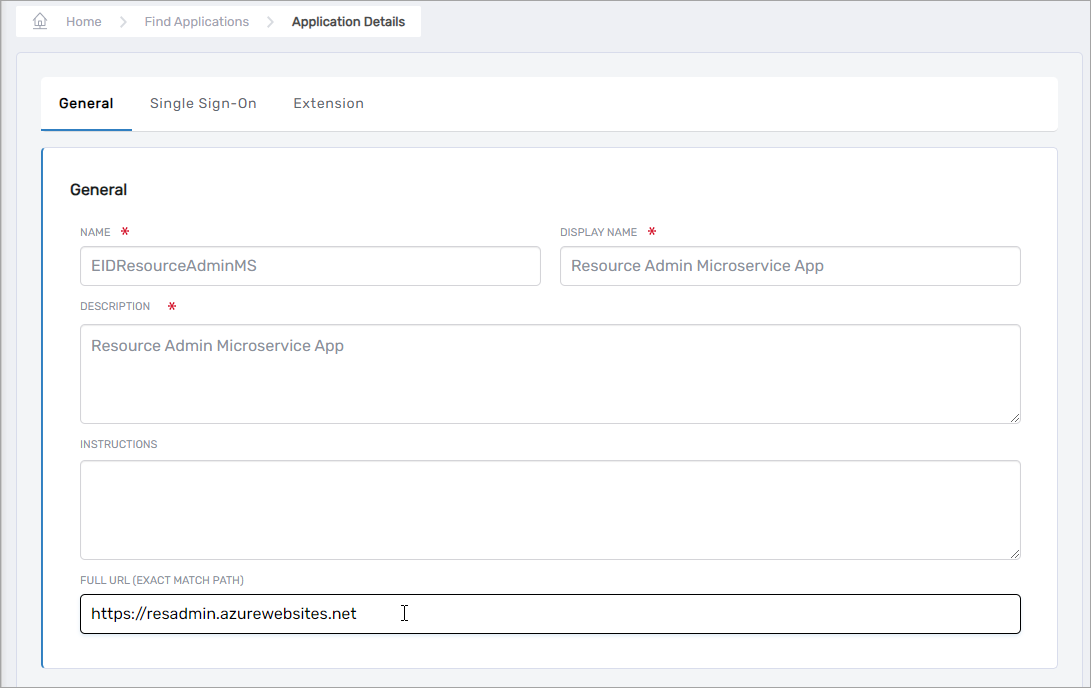Click the red asterisk beside DESCRIPTION
1091x688 pixels.
172,307
